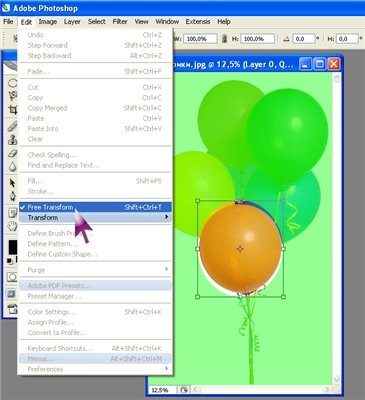The height and width of the screenshot is (400, 365).
Task: Toggle Quick Mask mode icon
Action: [12, 277]
